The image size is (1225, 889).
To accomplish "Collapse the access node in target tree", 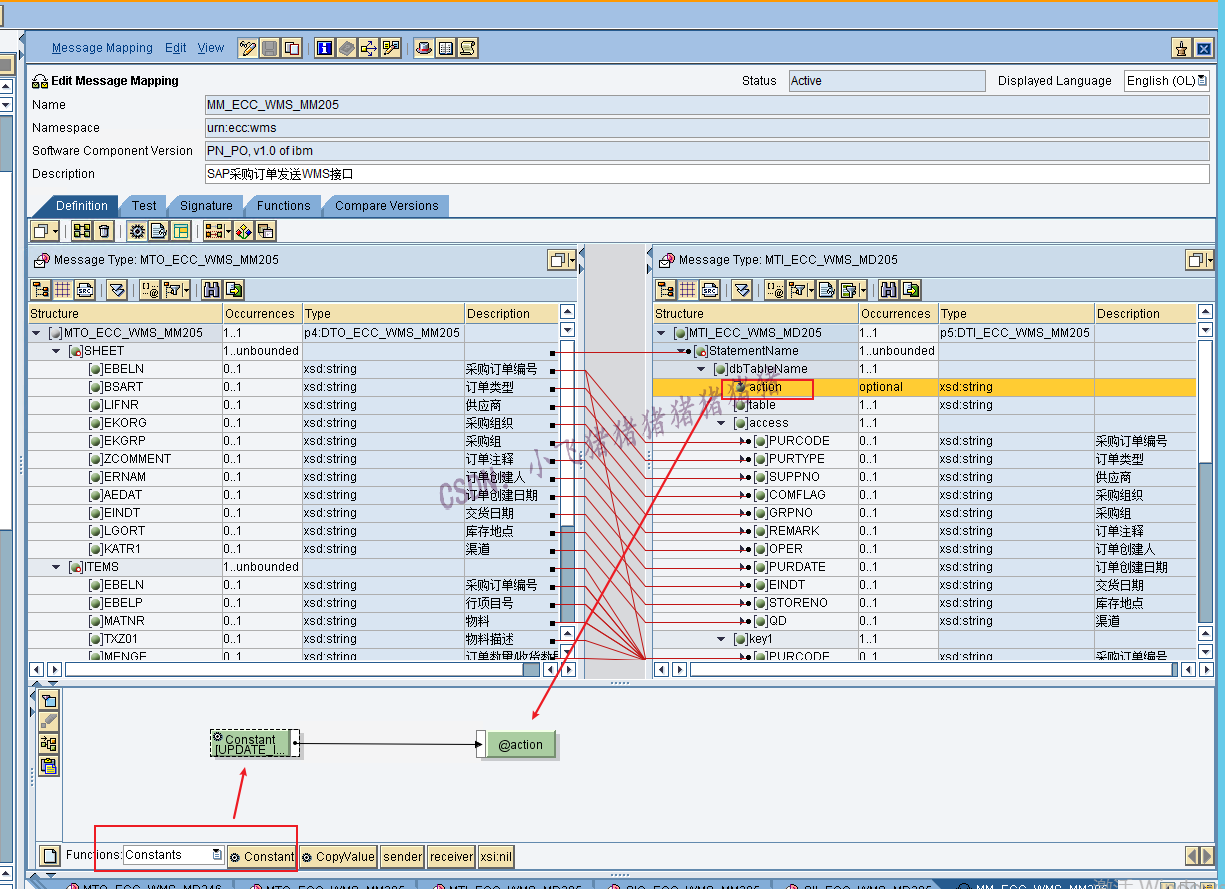I will coord(722,423).
